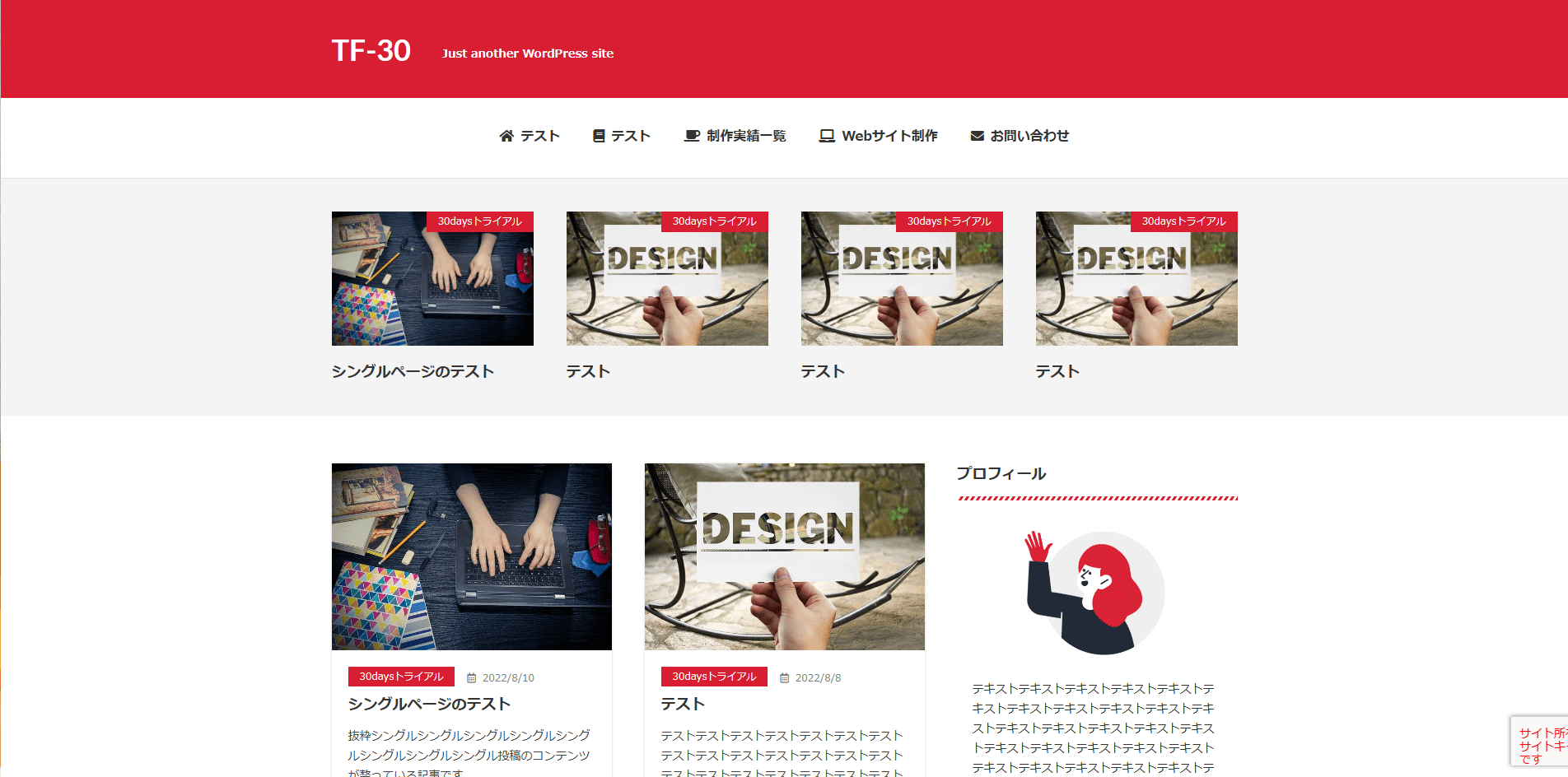Click the book icon beside second テスト
This screenshot has width=1568, height=777.
(599, 136)
